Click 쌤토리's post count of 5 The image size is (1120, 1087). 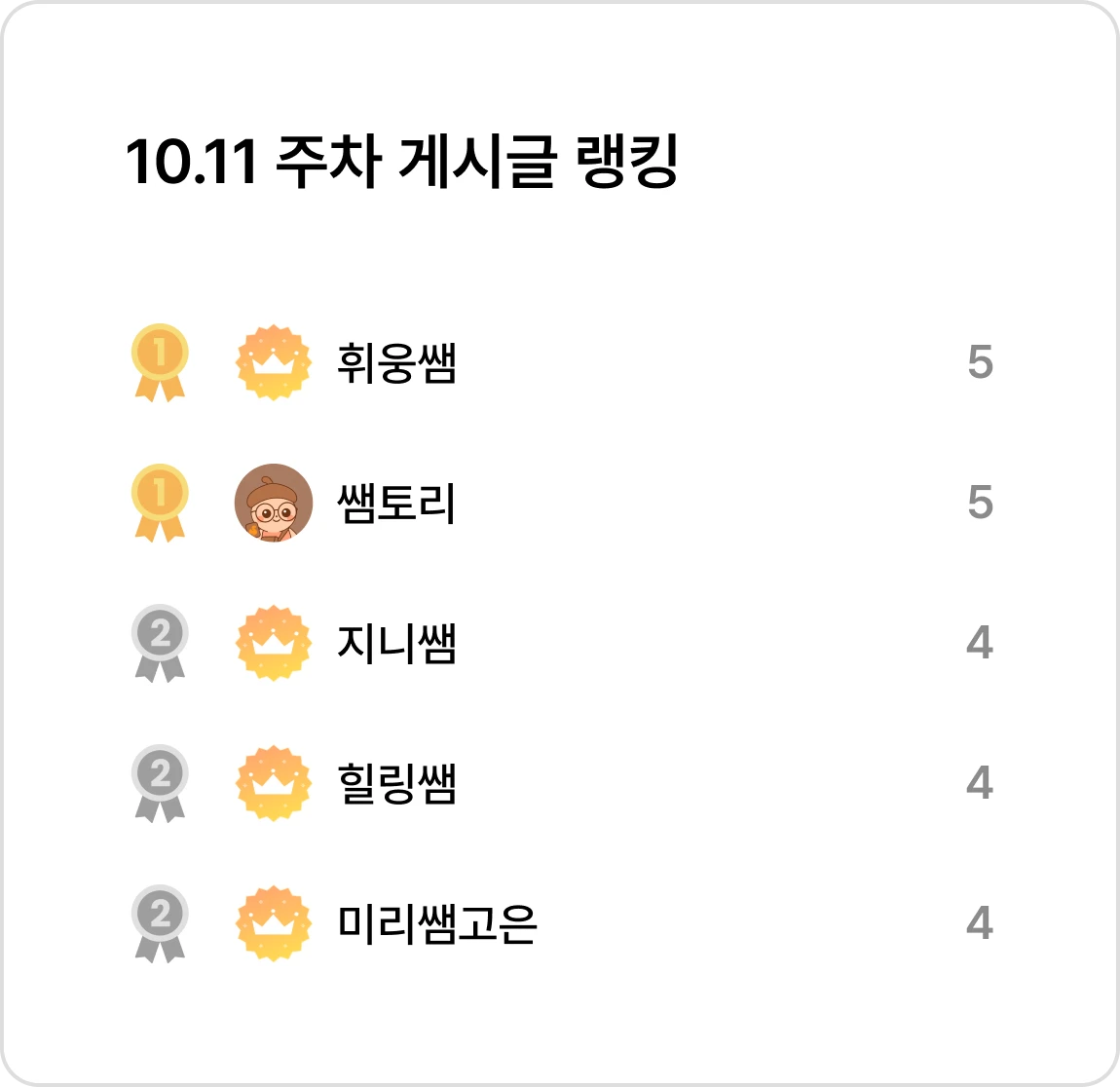click(x=981, y=502)
